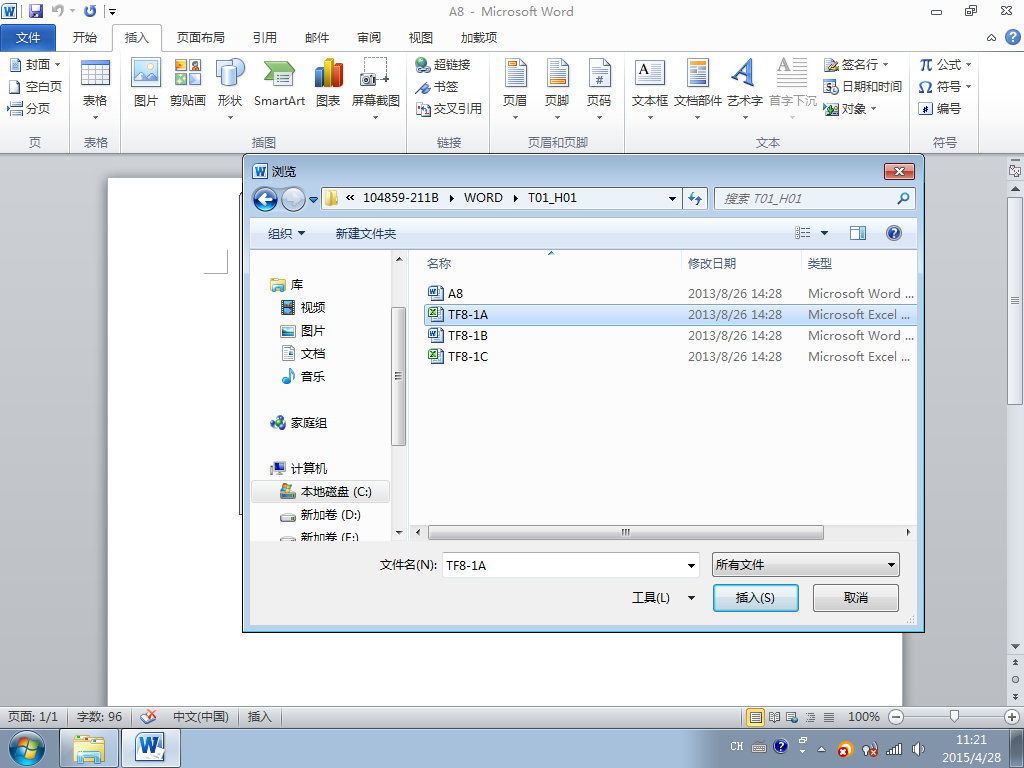
Task: Add a Bookmark (书签)
Action: coord(437,87)
